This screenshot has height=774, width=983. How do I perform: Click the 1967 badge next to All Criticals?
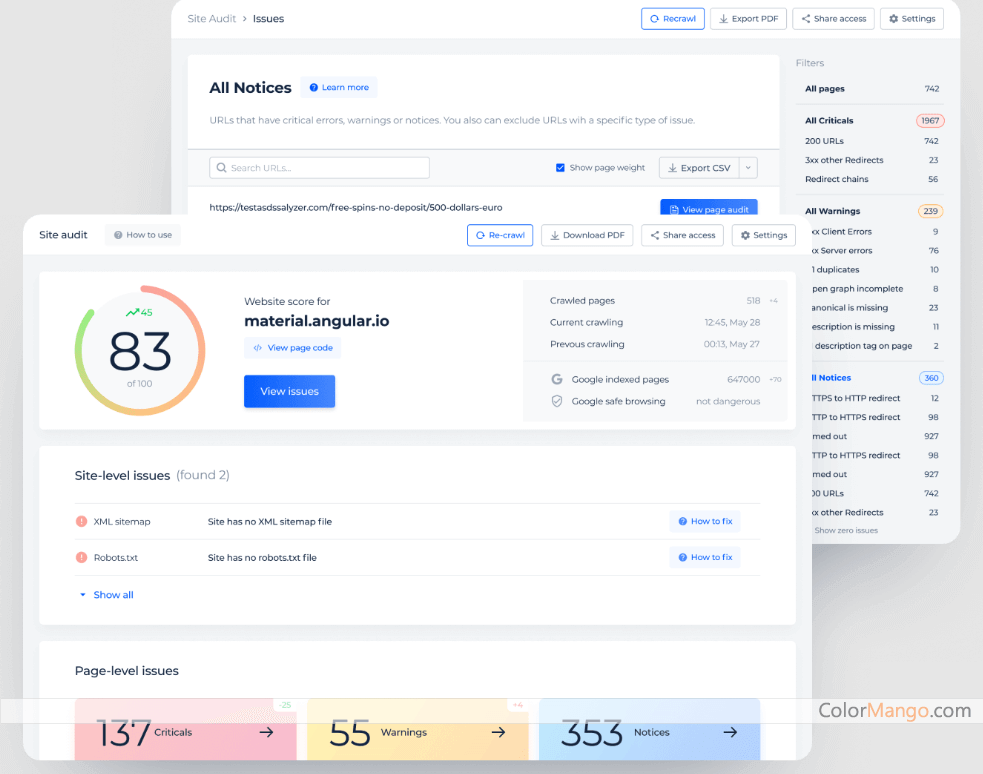pyautogui.click(x=930, y=120)
